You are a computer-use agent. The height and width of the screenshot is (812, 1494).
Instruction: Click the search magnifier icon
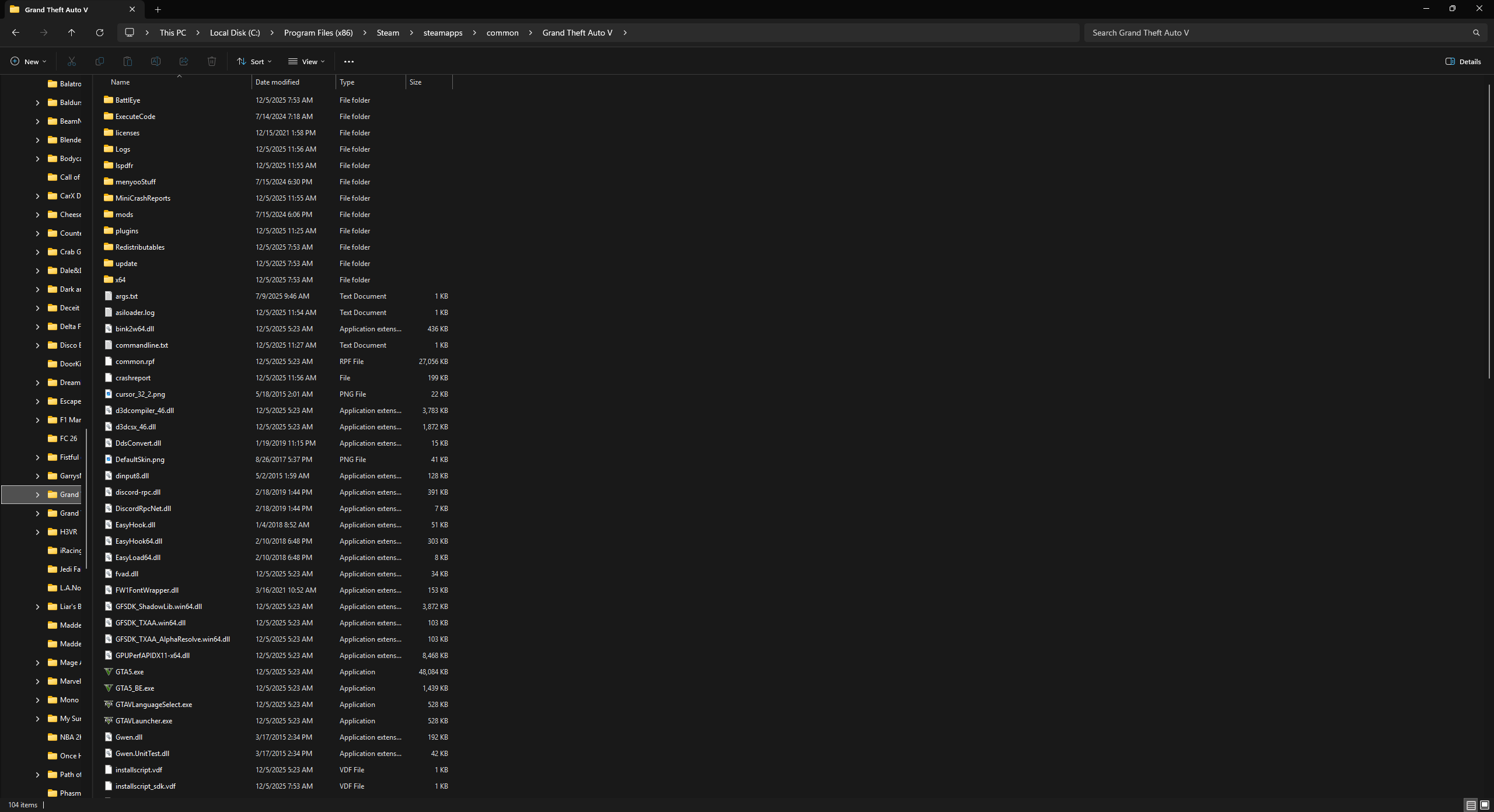click(x=1476, y=33)
